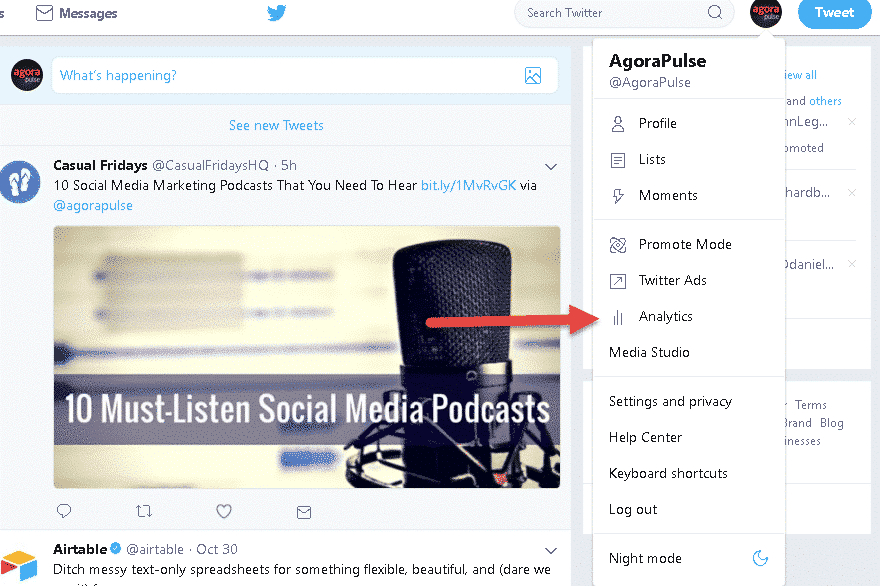Image resolution: width=880 pixels, height=586 pixels.
Task: Open the AgoraPulse profile avatar menu
Action: 766,12
